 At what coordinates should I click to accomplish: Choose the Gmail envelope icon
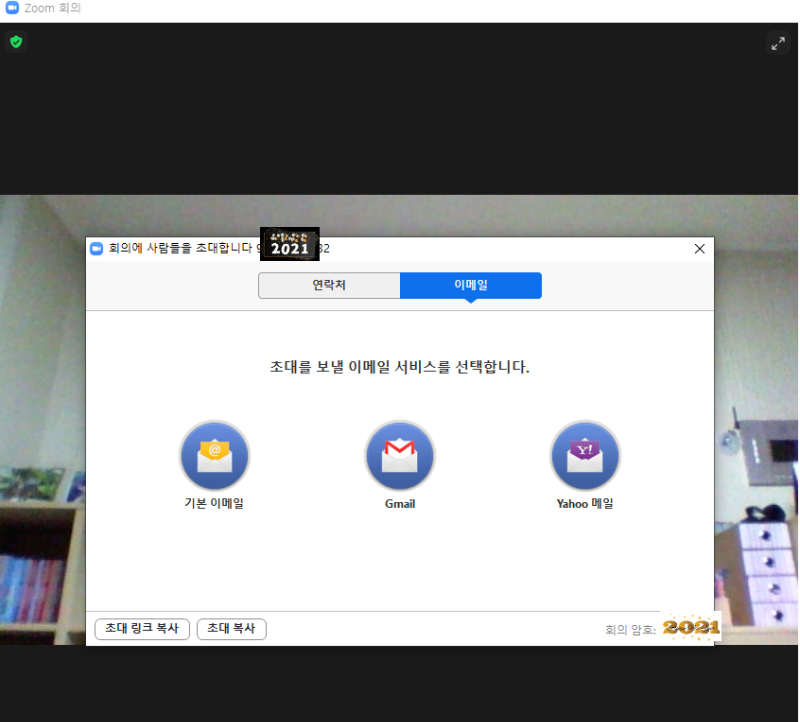399,455
